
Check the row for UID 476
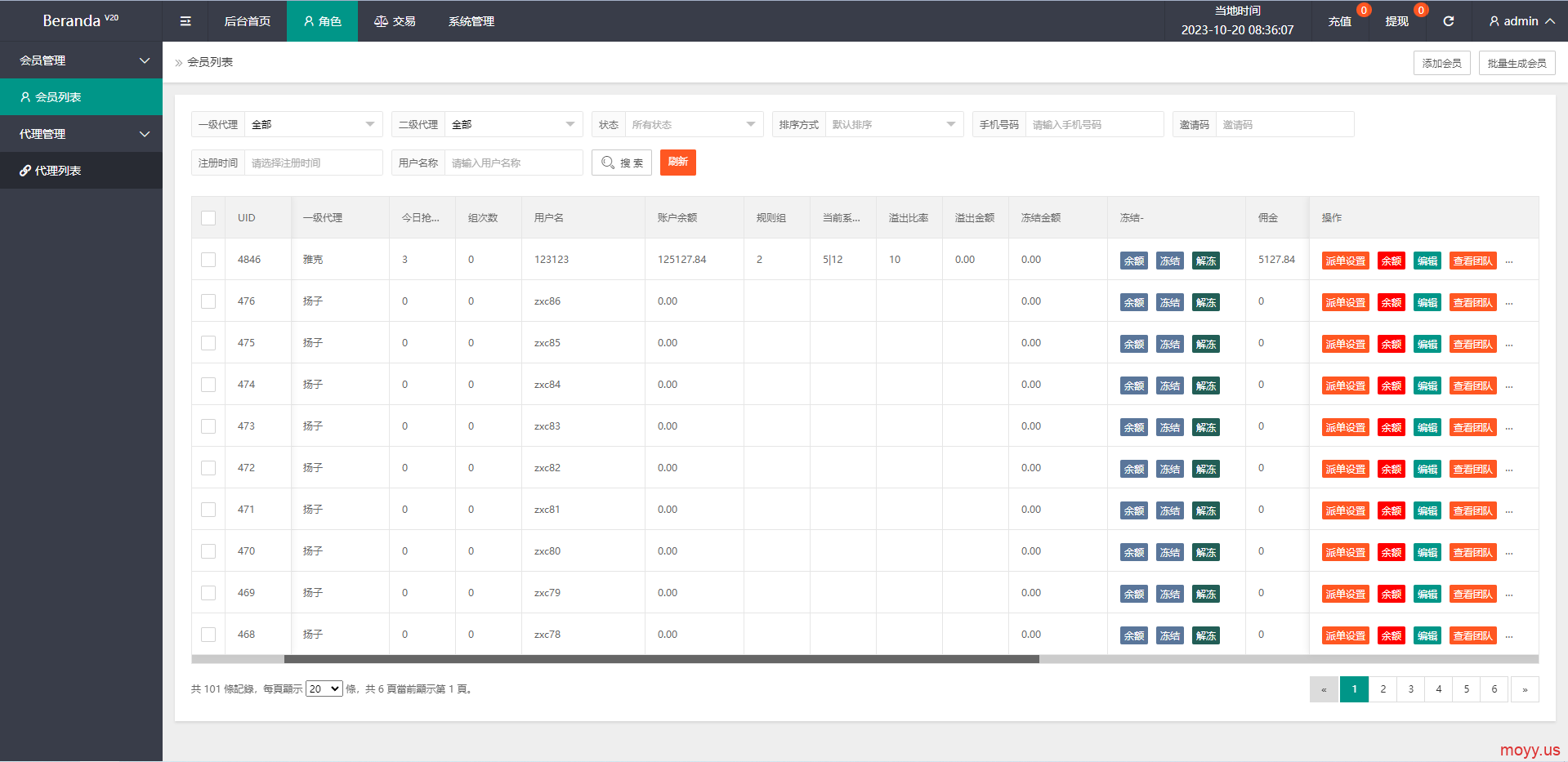point(208,301)
